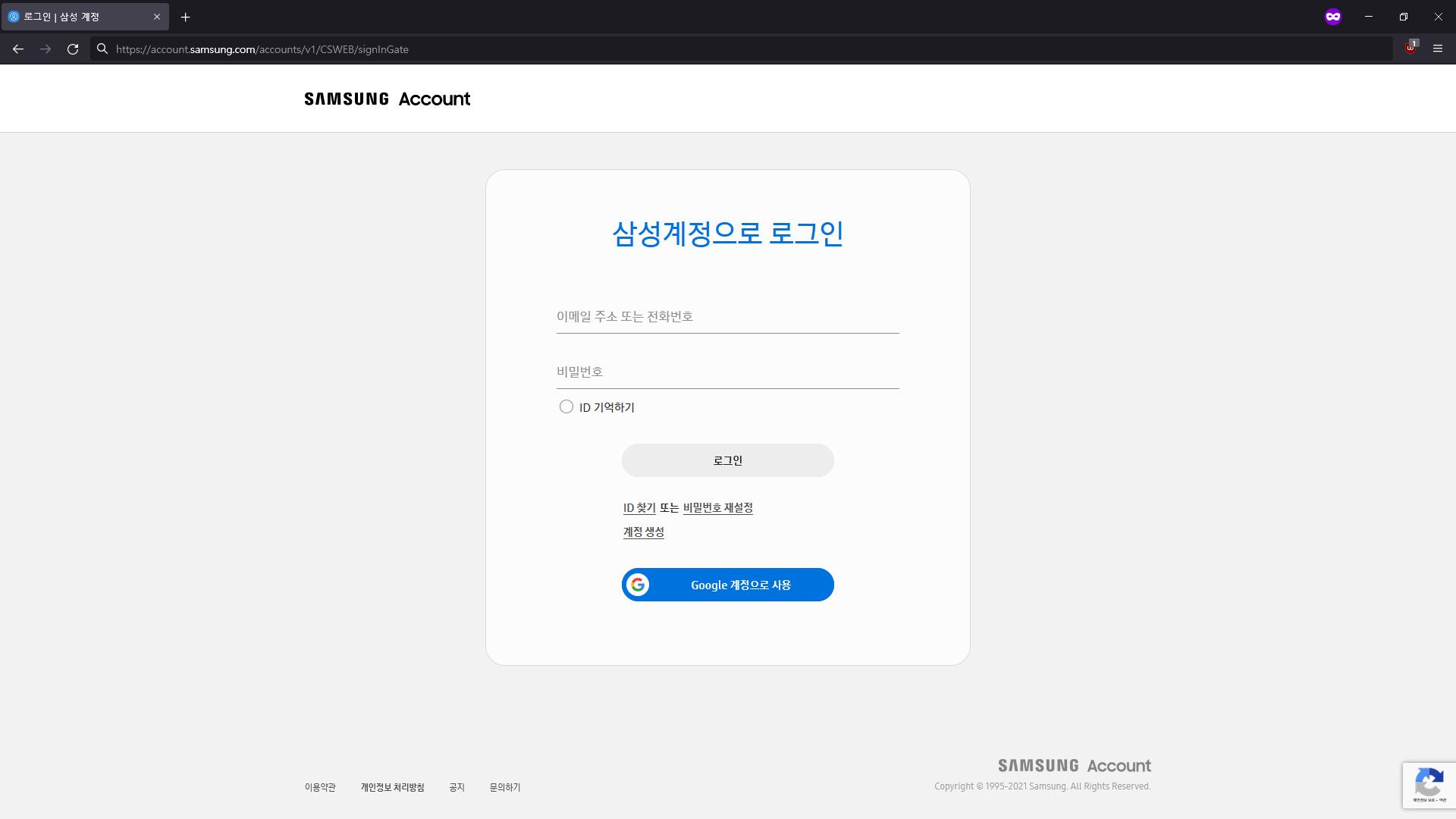Open the browser hamburger menu
This screenshot has height=819, width=1456.
pos(1438,49)
